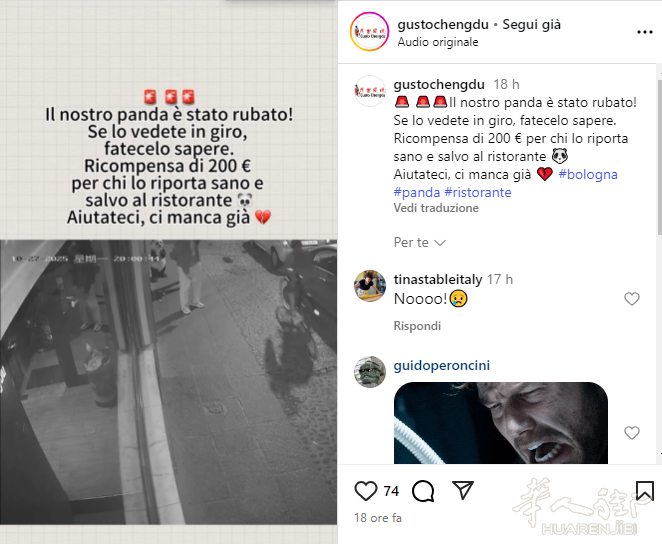Like the post with the heart icon

(366, 491)
